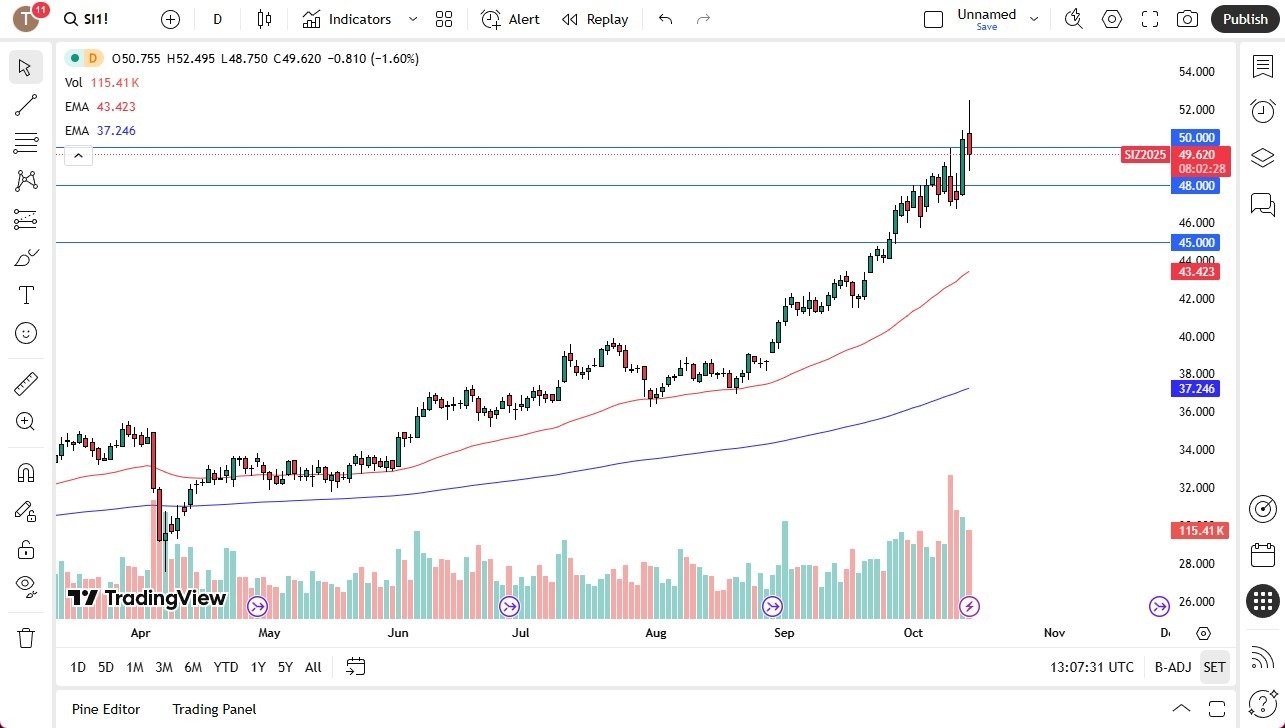This screenshot has height=728, width=1285.
Task: Select the Measure ruler tool
Action: pos(25,383)
